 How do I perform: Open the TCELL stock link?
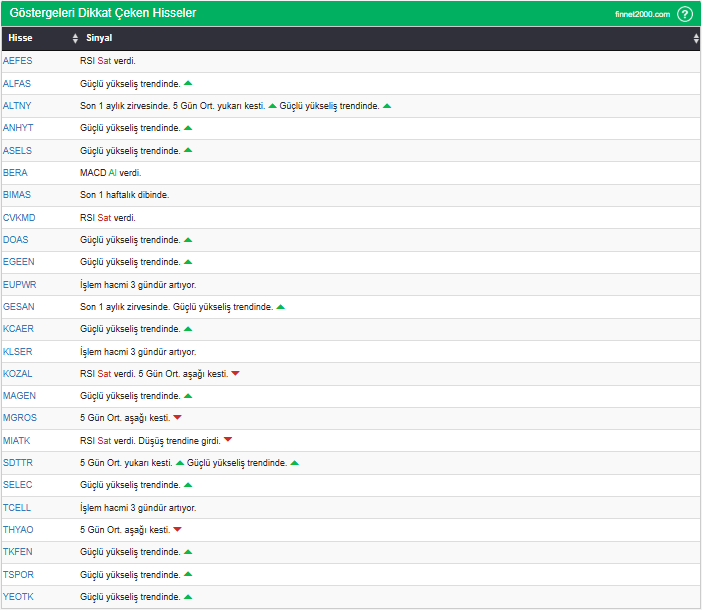17,508
